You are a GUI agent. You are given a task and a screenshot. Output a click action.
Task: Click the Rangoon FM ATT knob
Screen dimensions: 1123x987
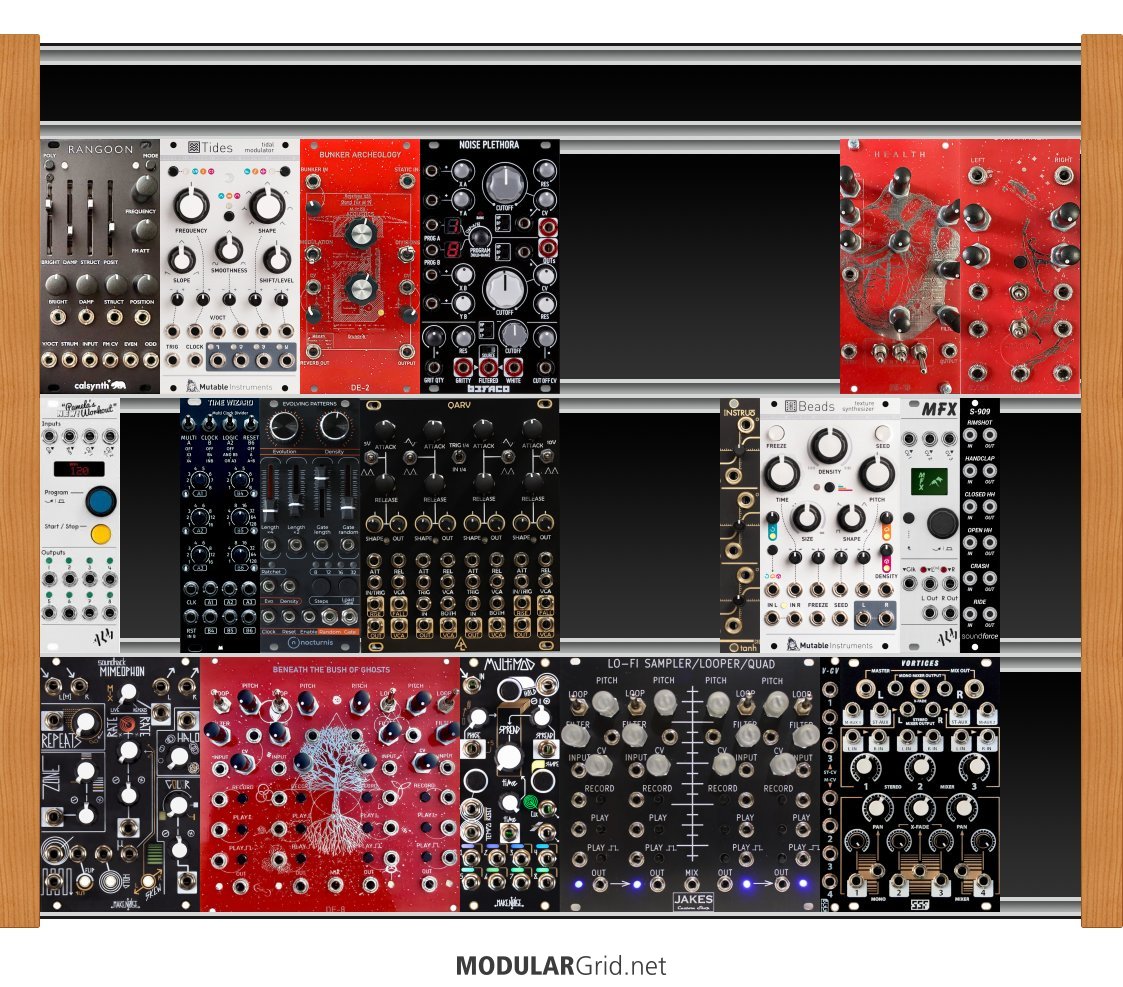[x=145, y=231]
